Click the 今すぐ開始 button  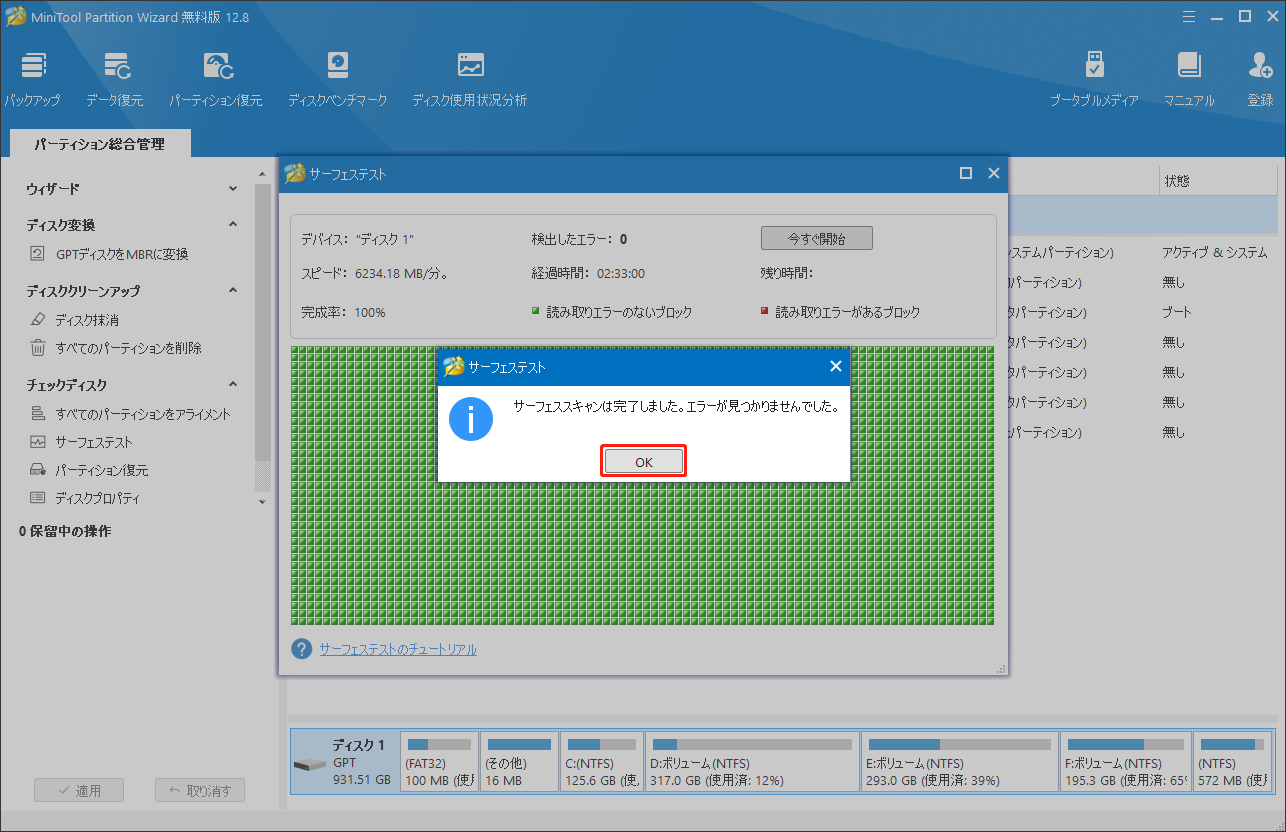point(817,239)
